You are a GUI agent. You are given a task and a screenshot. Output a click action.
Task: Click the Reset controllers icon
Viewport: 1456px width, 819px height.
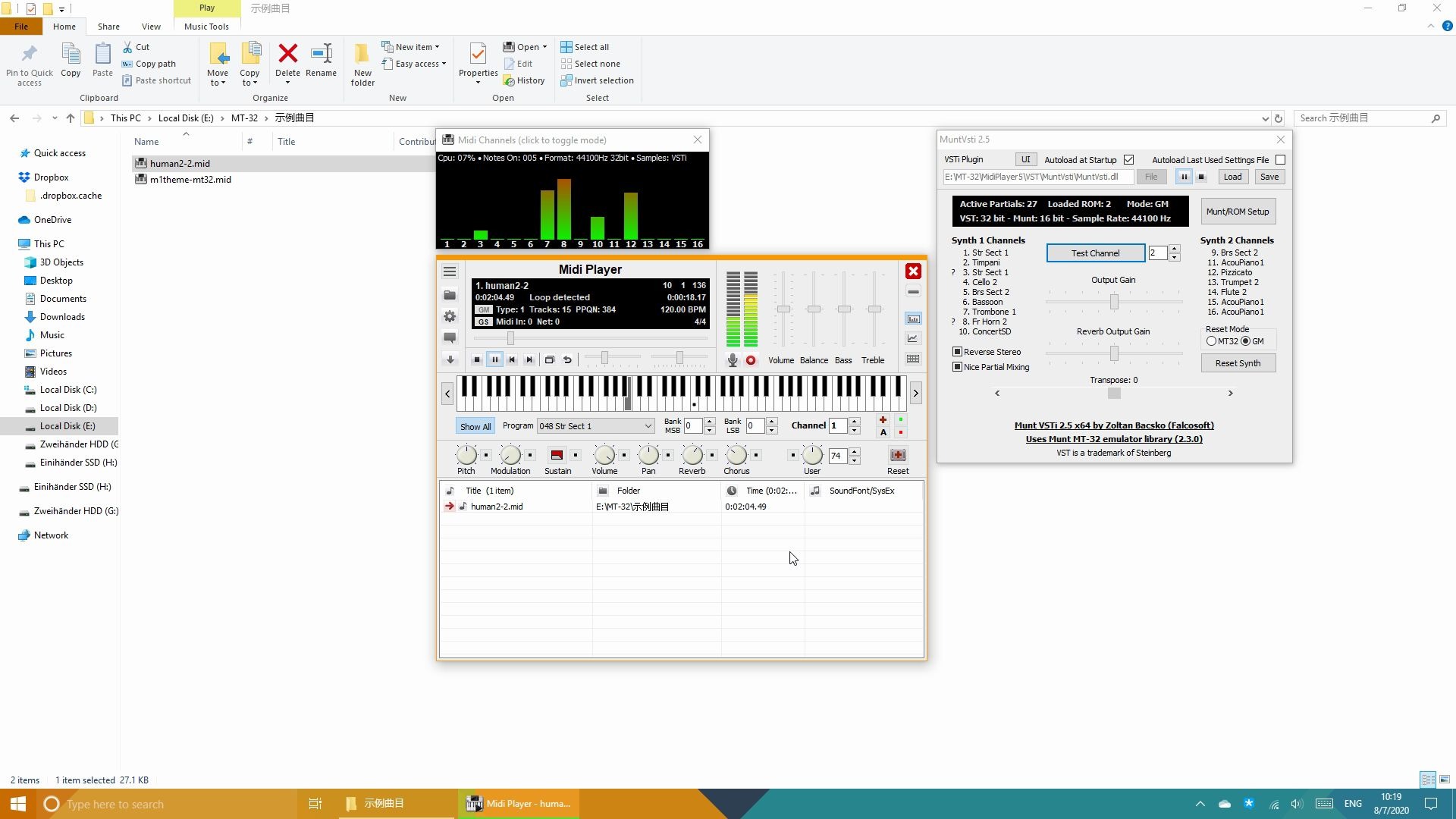[x=898, y=455]
